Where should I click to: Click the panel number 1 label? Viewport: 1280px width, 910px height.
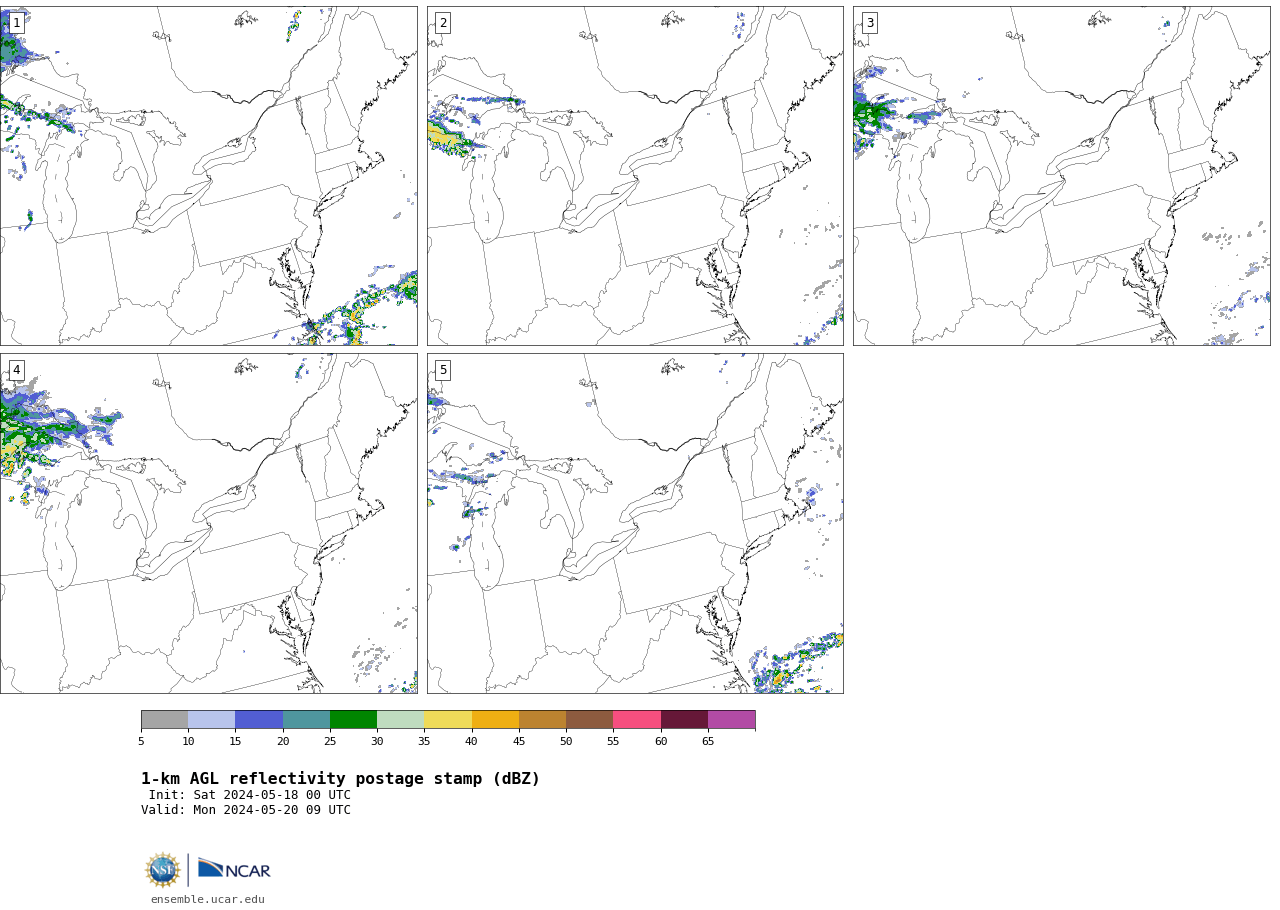pos(16,23)
